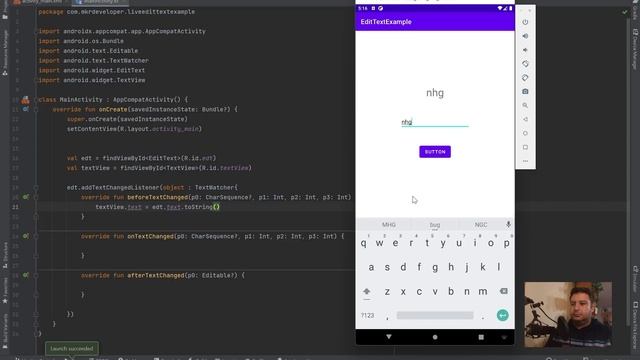Open emulator extended controls (three dots)
The height and width of the screenshot is (360, 640).
[525, 161]
